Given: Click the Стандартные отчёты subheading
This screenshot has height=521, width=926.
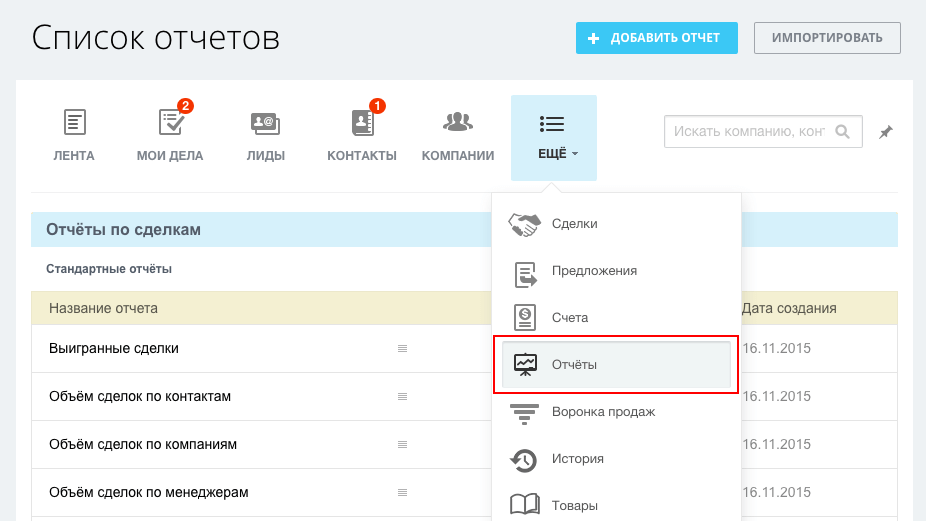Looking at the screenshot, I should pos(109,269).
